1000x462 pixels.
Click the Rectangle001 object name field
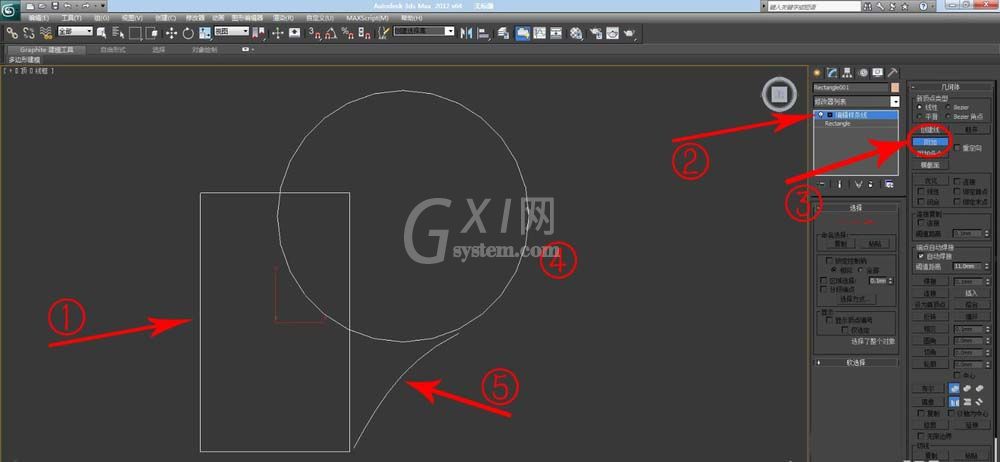coord(851,87)
